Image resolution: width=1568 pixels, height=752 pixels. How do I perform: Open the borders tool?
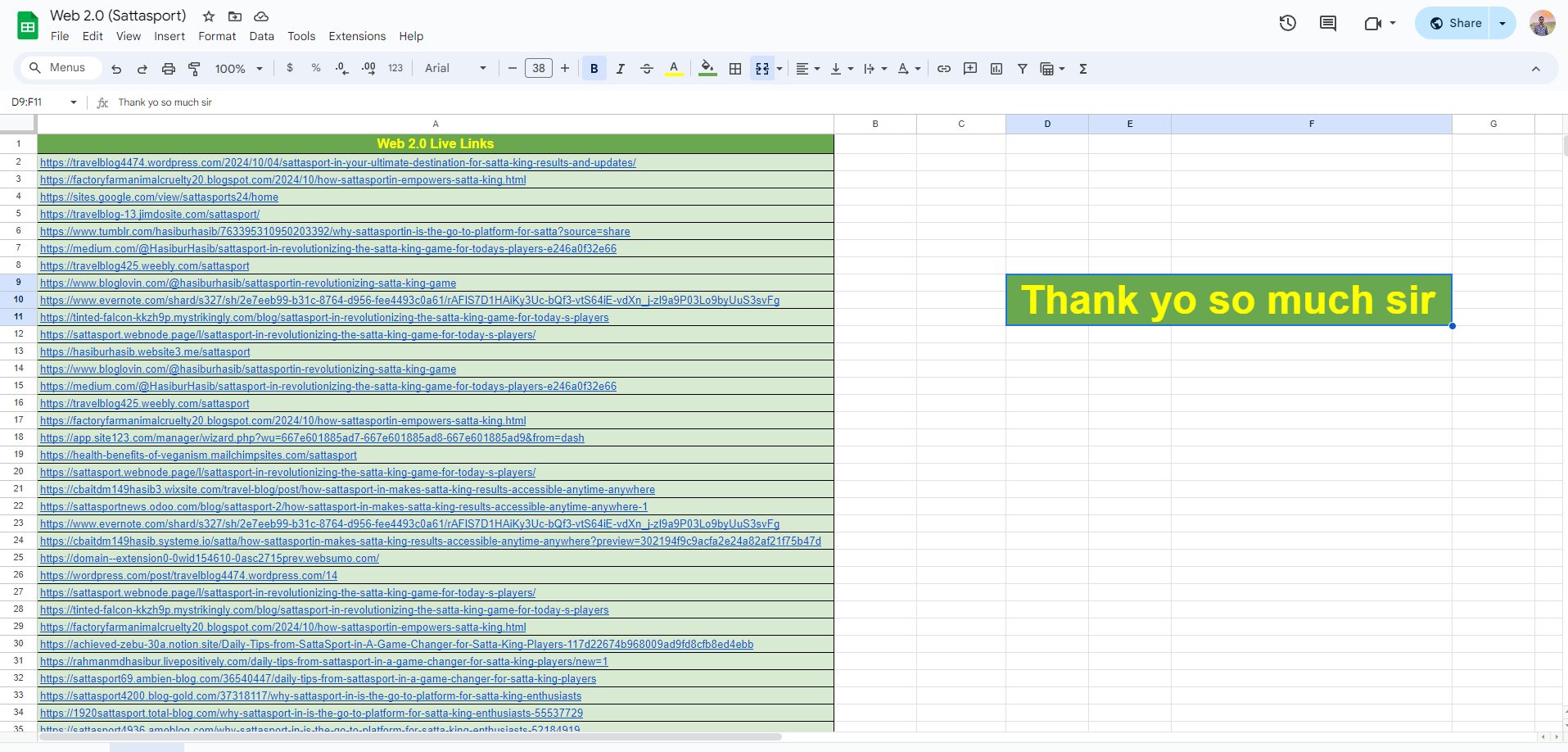click(x=735, y=69)
